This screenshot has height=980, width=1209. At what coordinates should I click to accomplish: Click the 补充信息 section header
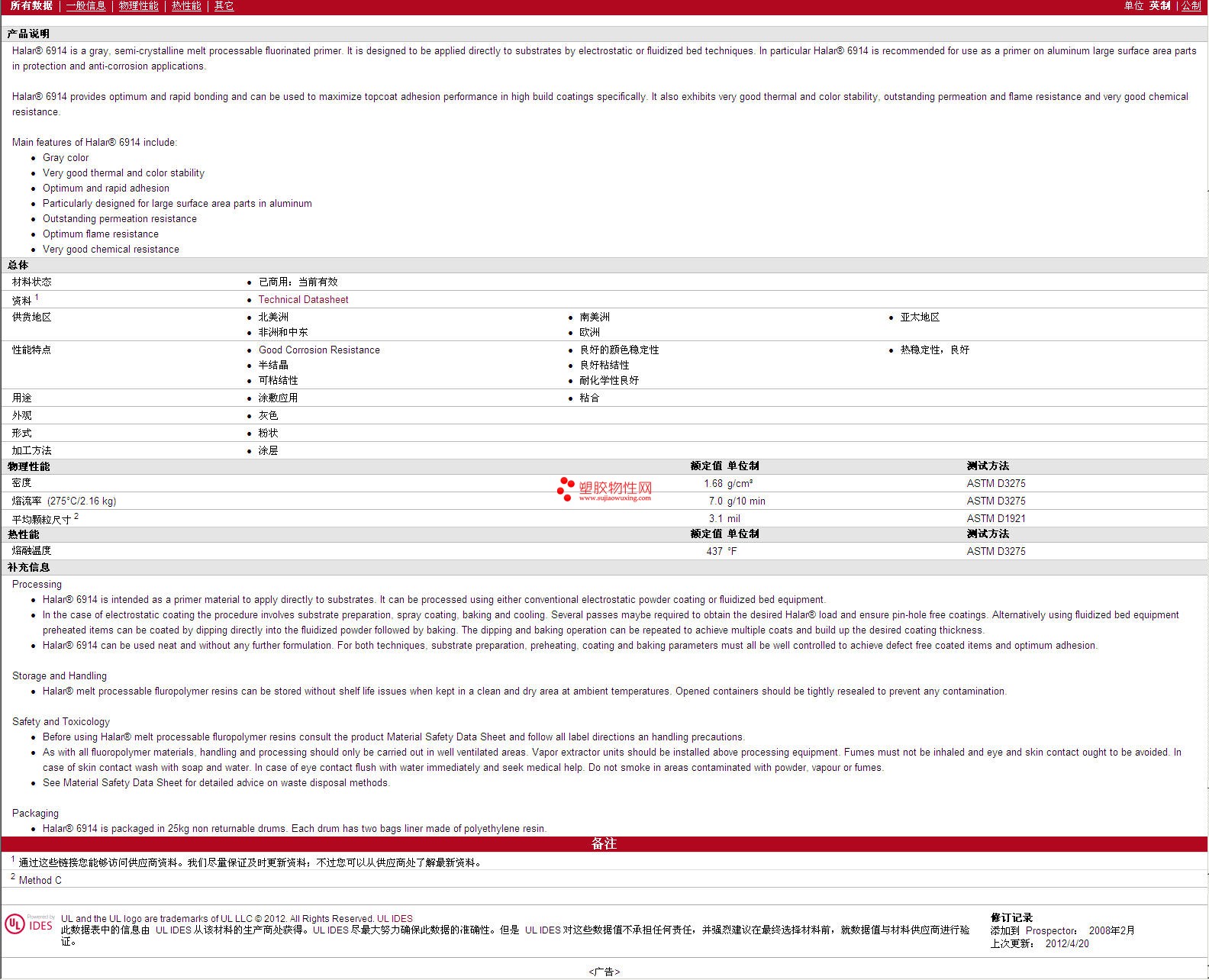click(x=28, y=568)
